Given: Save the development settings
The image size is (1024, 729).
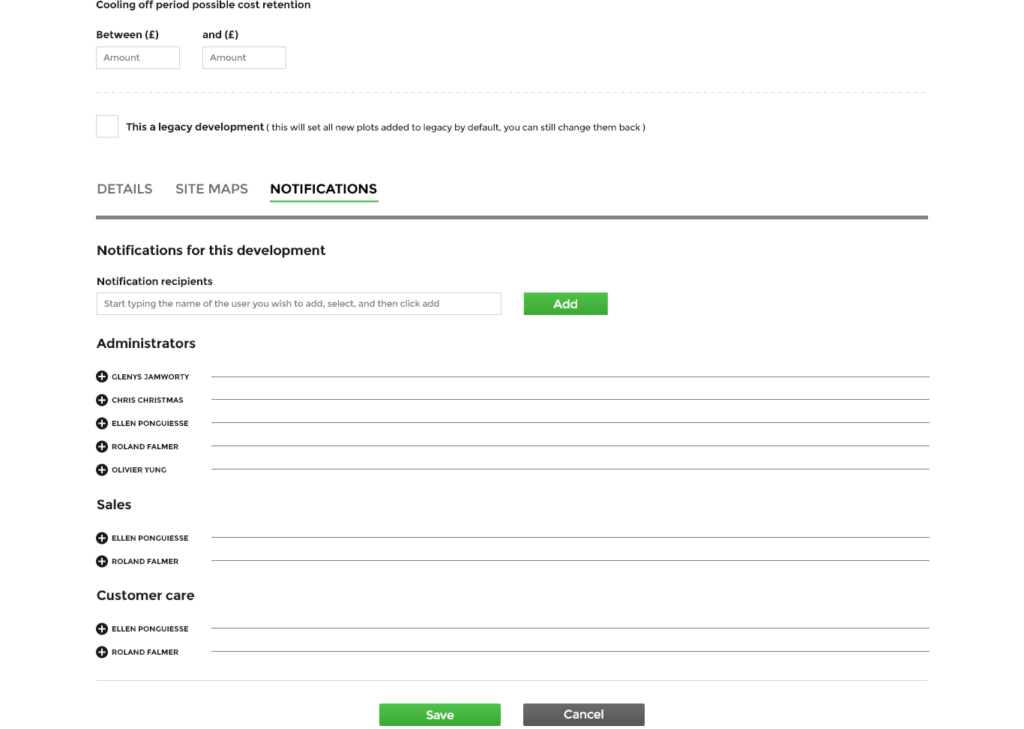Looking at the screenshot, I should tap(439, 715).
